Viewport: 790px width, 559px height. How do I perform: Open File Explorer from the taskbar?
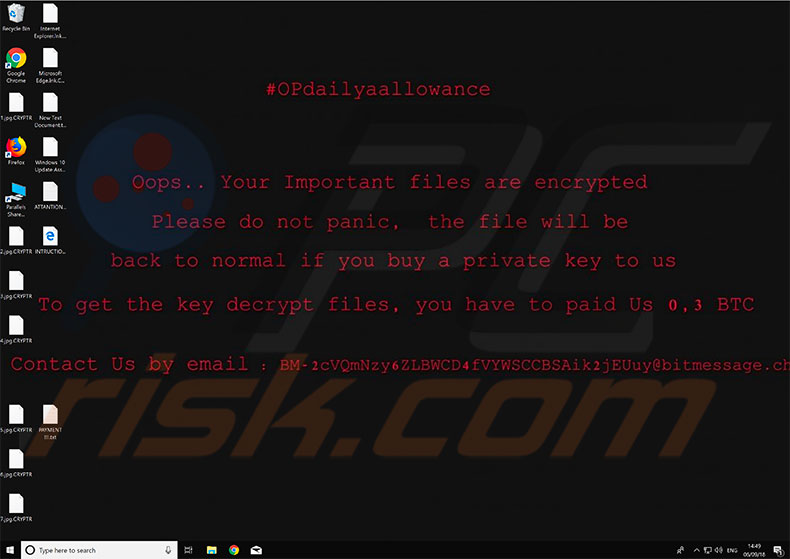[212, 550]
